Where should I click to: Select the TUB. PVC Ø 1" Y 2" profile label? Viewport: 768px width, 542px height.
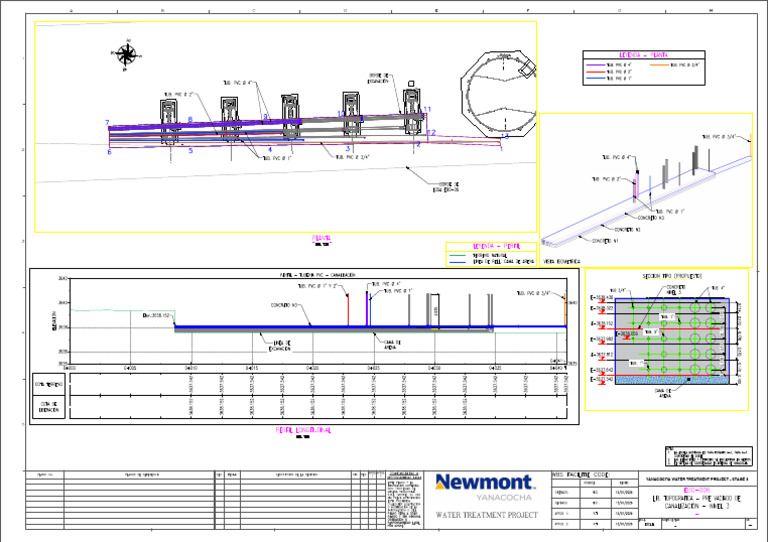coord(317,286)
